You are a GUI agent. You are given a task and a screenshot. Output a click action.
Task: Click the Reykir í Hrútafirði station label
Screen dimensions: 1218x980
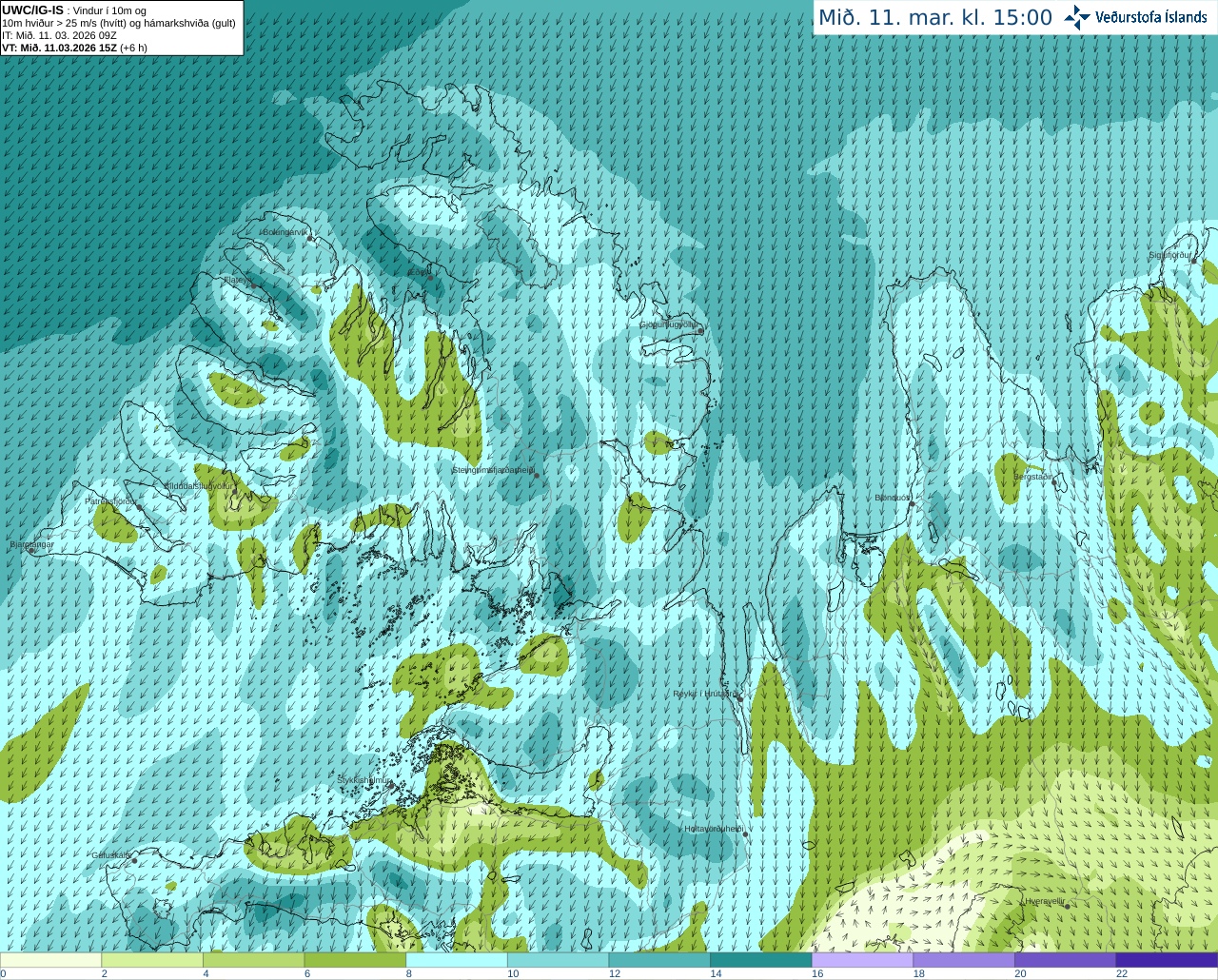tap(704, 694)
